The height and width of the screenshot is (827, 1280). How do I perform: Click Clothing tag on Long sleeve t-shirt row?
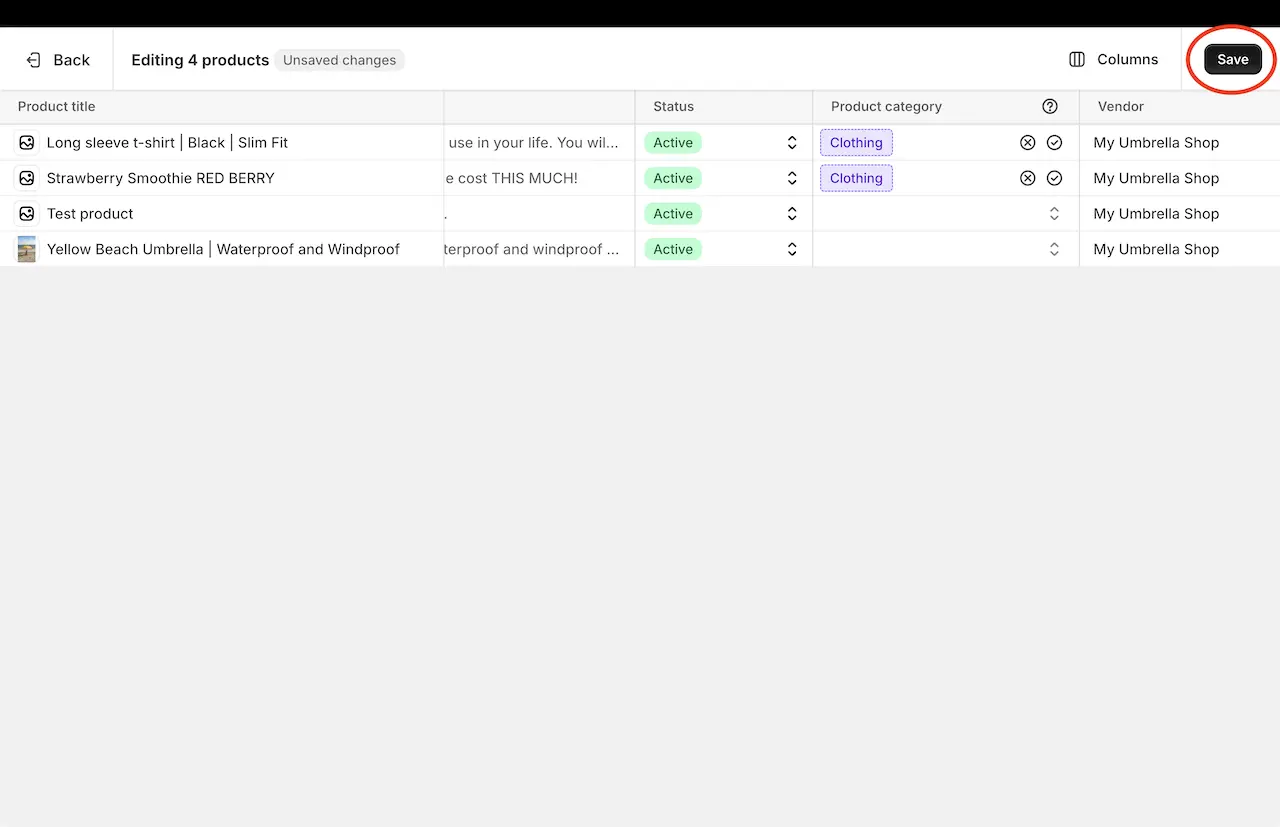[x=856, y=143]
